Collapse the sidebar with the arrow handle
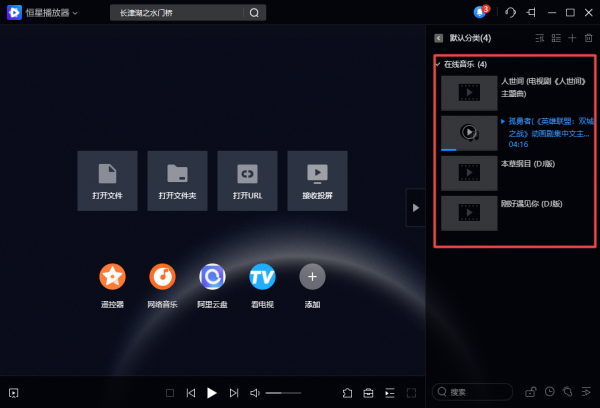Viewport: 600px width, 408px height. [416, 208]
